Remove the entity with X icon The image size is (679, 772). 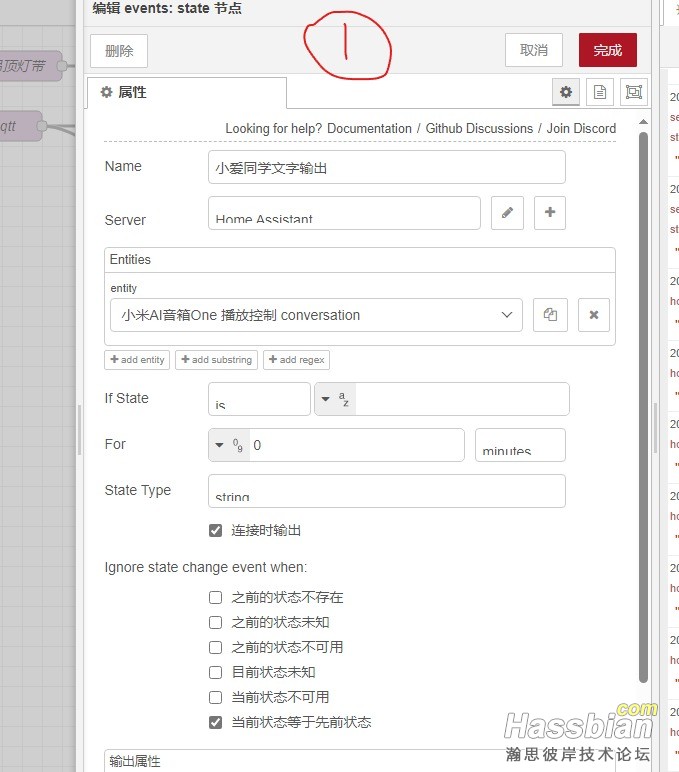[x=594, y=315]
